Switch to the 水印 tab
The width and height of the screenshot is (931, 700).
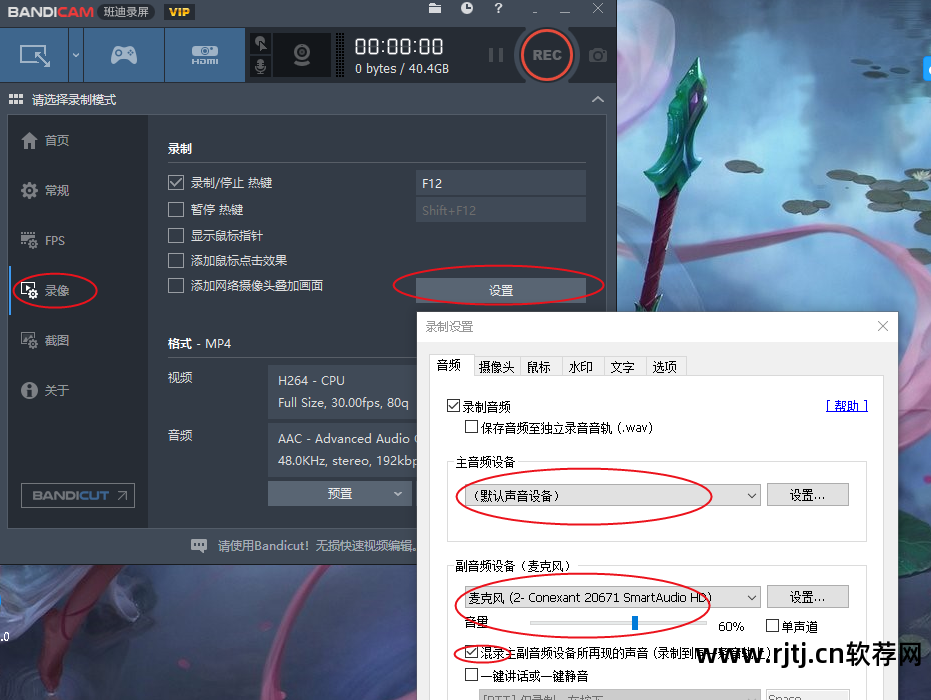coord(581,367)
